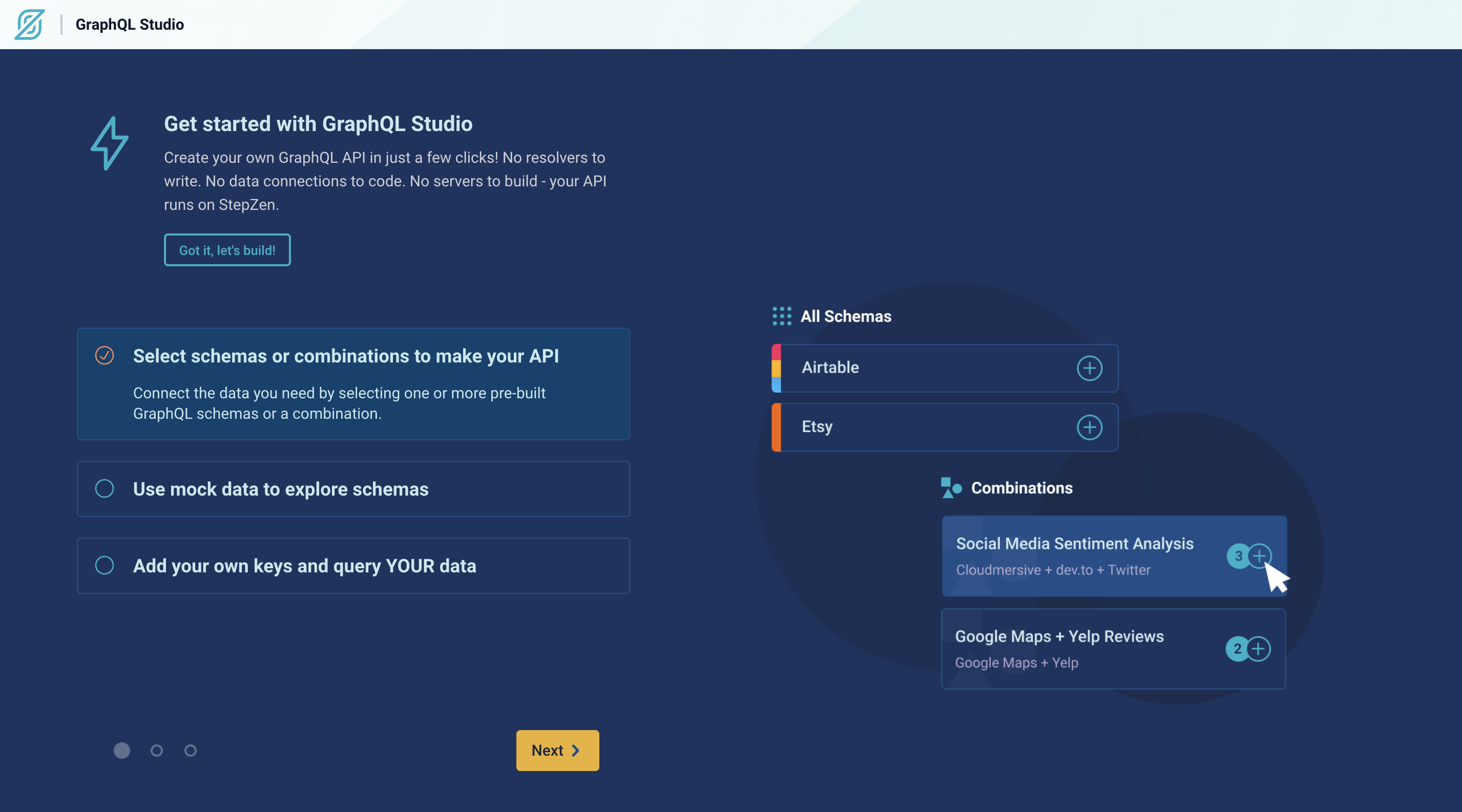
Task: Select the Etsy schema row
Action: pos(945,427)
